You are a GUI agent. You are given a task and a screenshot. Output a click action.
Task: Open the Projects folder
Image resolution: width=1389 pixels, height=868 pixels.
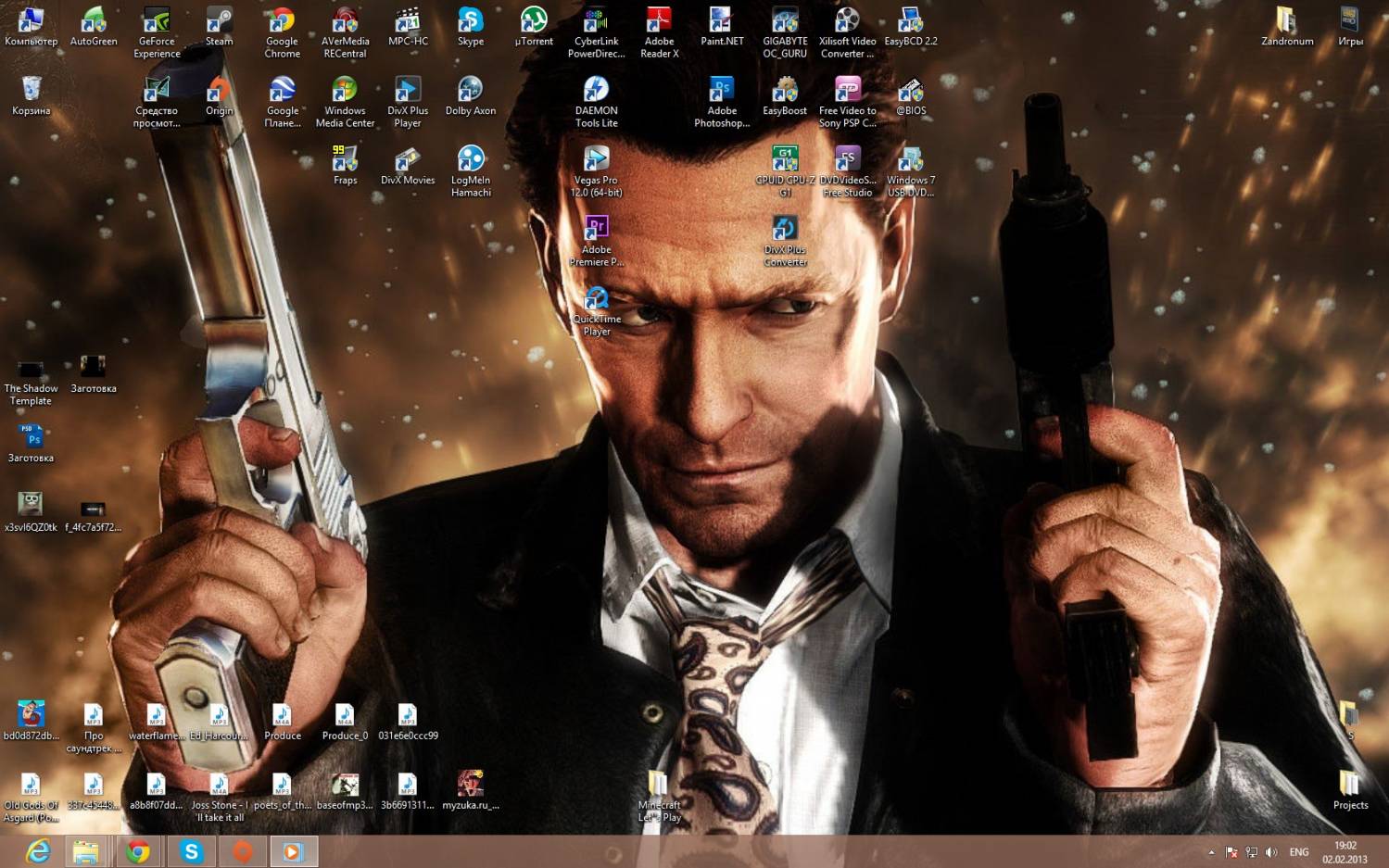(x=1349, y=790)
